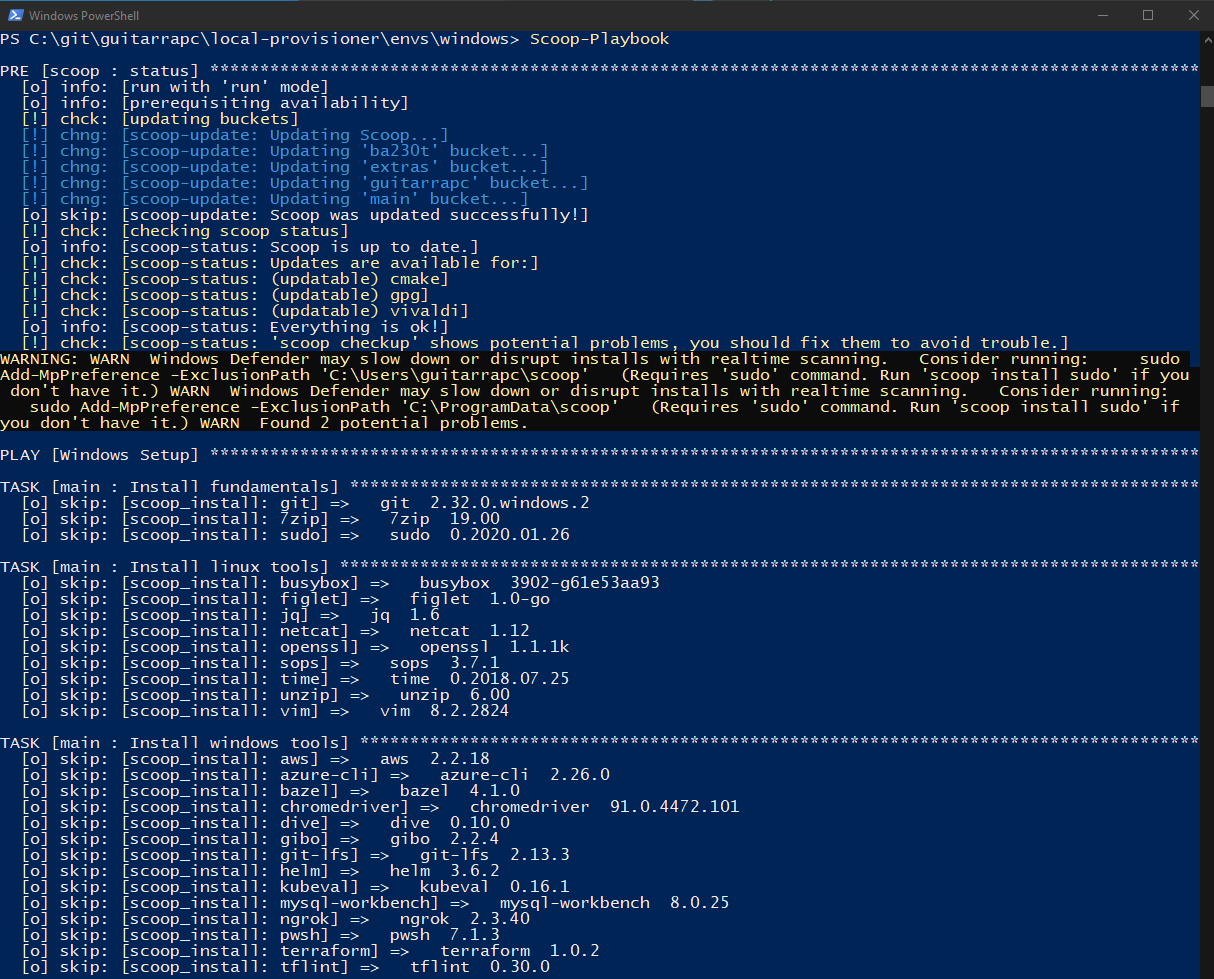
Task: Click the 'time 0.2018.07.25' line
Action: (295, 679)
